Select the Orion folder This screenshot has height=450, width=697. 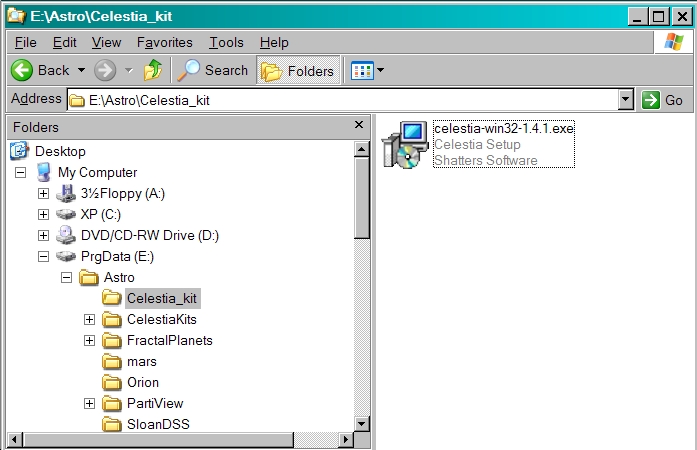tap(143, 382)
